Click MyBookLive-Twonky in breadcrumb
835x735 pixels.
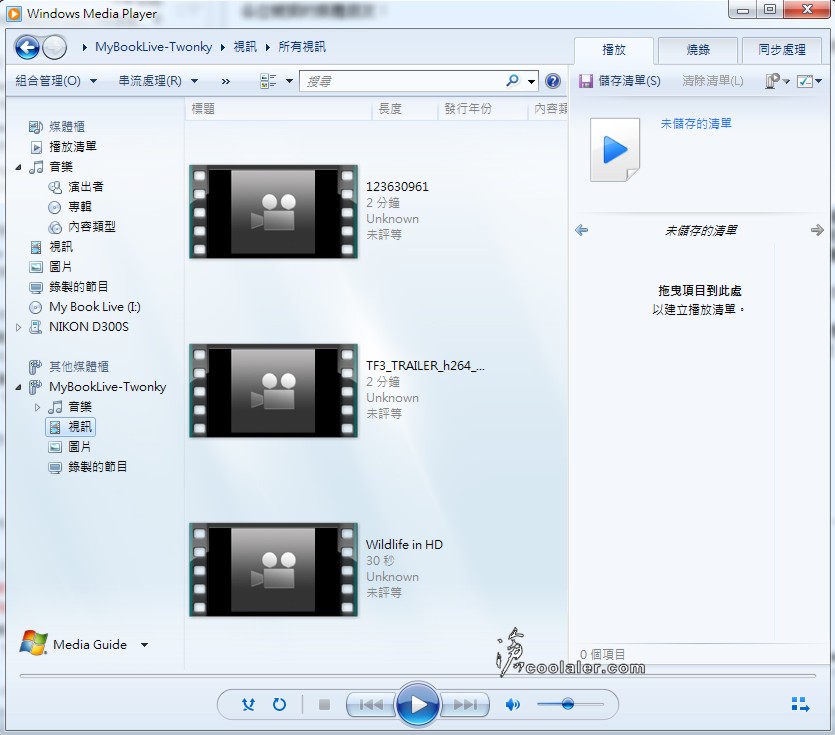[153, 47]
